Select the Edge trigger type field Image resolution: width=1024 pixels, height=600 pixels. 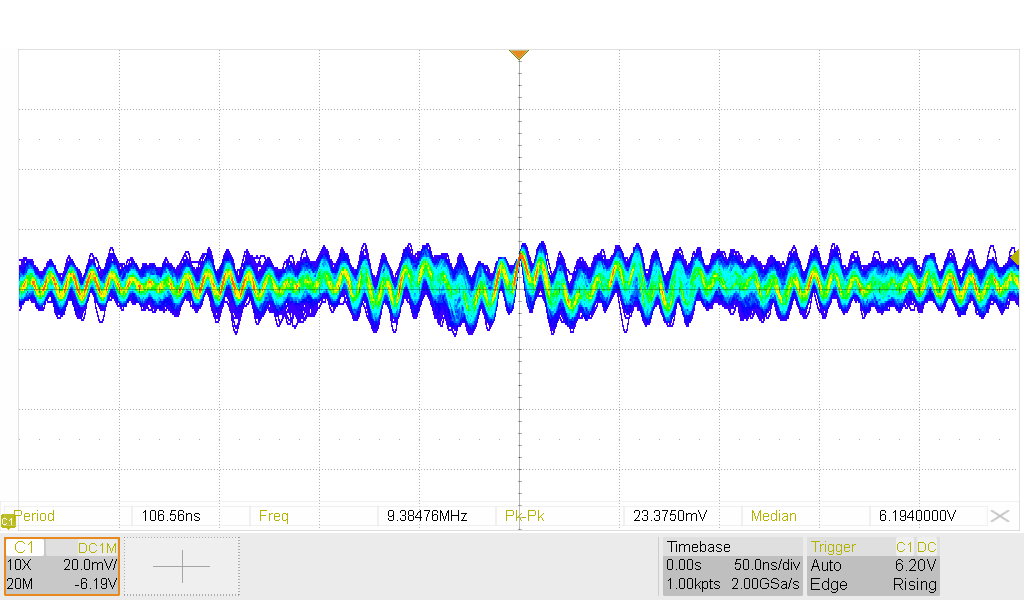tap(828, 584)
